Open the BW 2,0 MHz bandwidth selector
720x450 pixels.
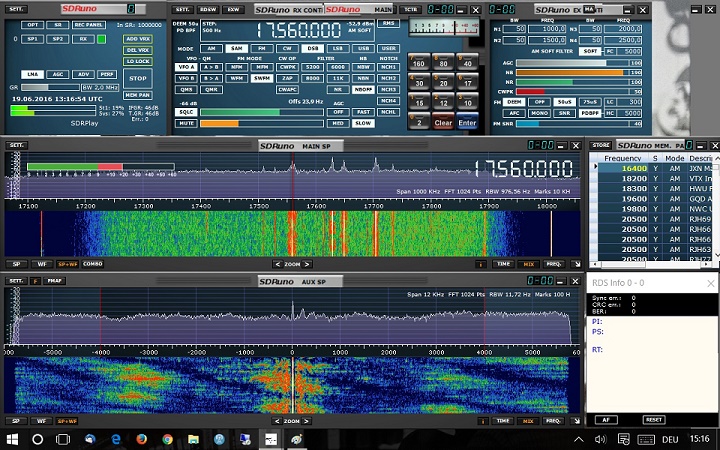coord(100,87)
